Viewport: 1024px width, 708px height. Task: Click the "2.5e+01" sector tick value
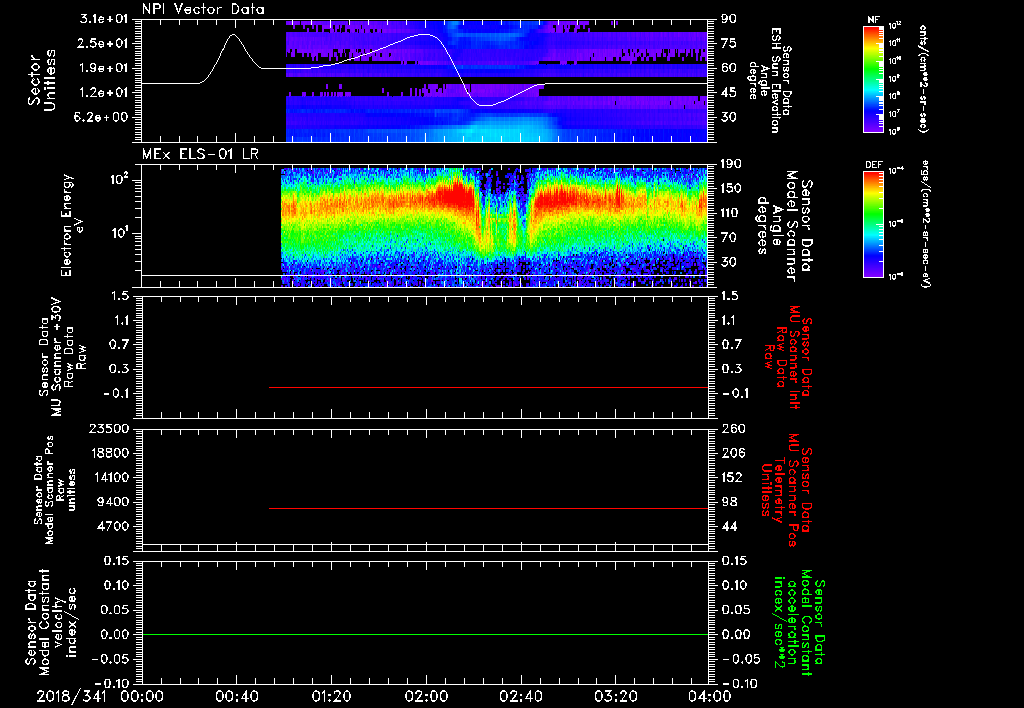point(104,43)
